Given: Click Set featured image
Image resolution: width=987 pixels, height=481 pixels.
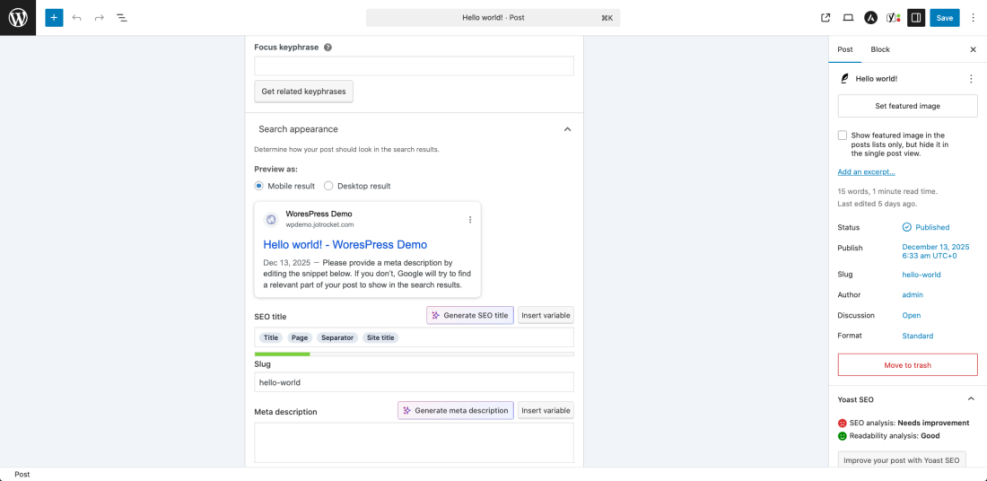Looking at the screenshot, I should pos(907,106).
